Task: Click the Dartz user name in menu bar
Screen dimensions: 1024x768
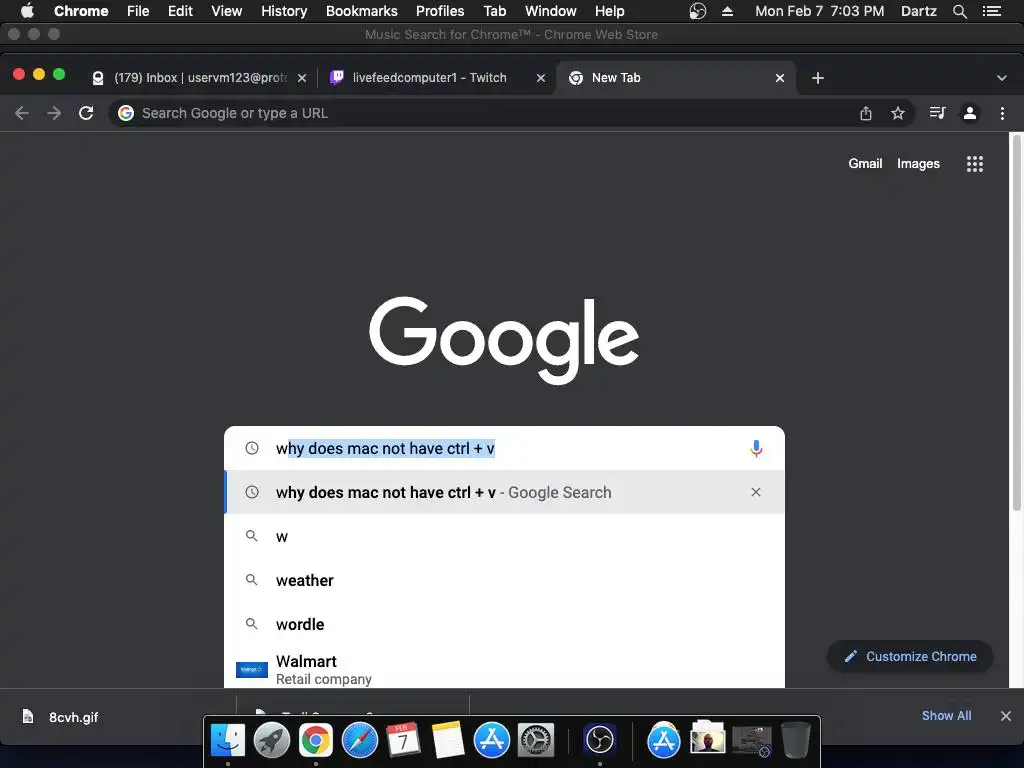Action: click(919, 11)
